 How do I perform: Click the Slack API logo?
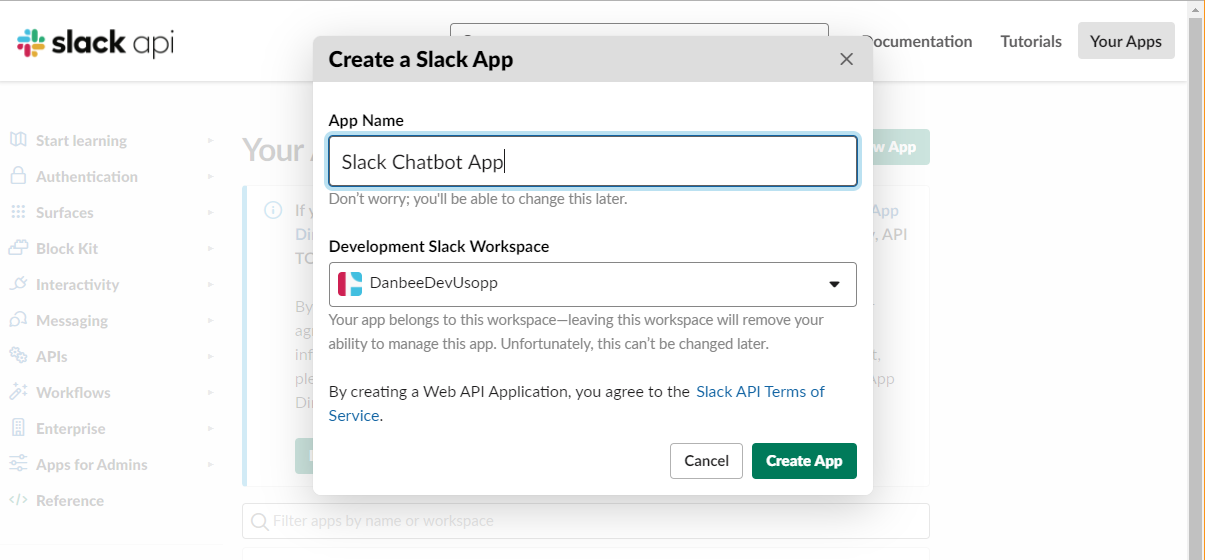(95, 43)
